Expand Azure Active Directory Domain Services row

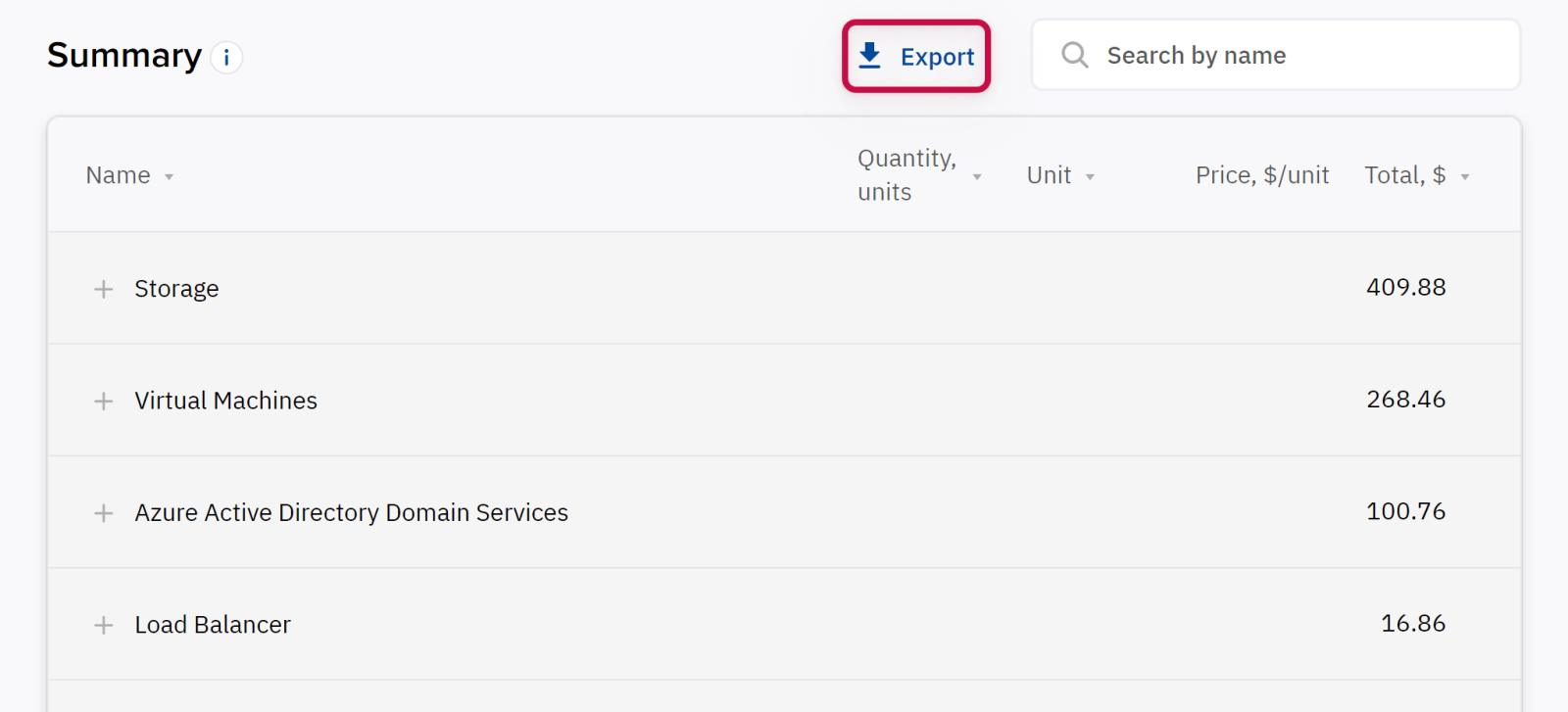point(103,513)
